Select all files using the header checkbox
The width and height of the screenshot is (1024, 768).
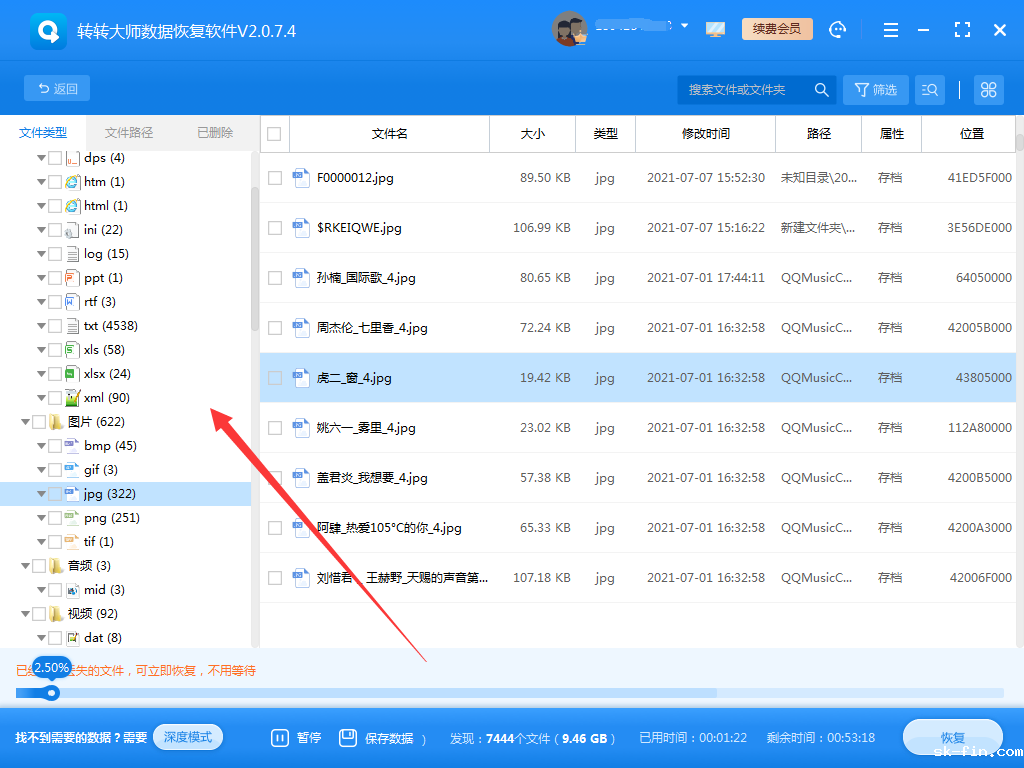click(274, 133)
